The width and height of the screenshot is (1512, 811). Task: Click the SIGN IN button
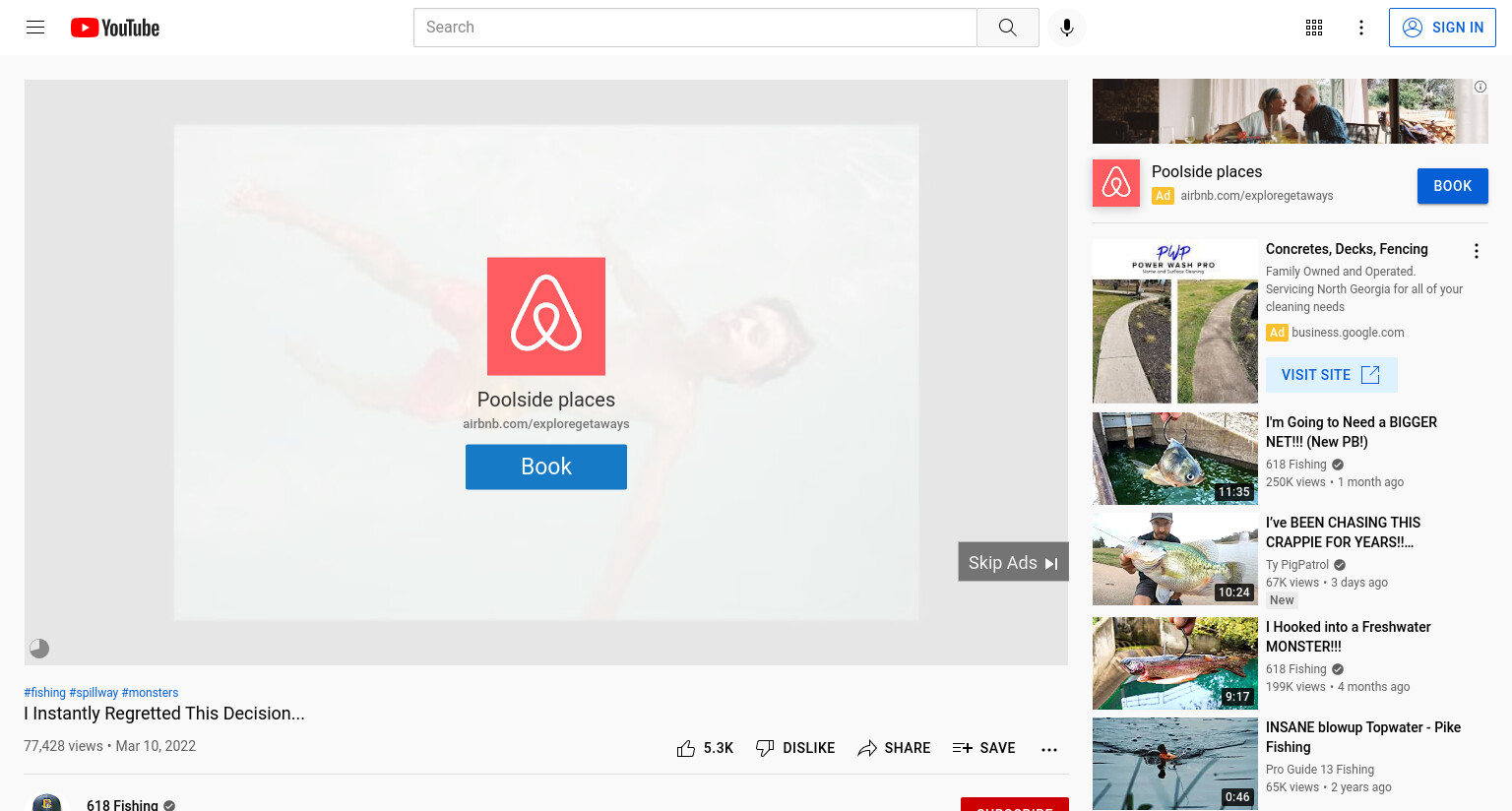[1442, 28]
